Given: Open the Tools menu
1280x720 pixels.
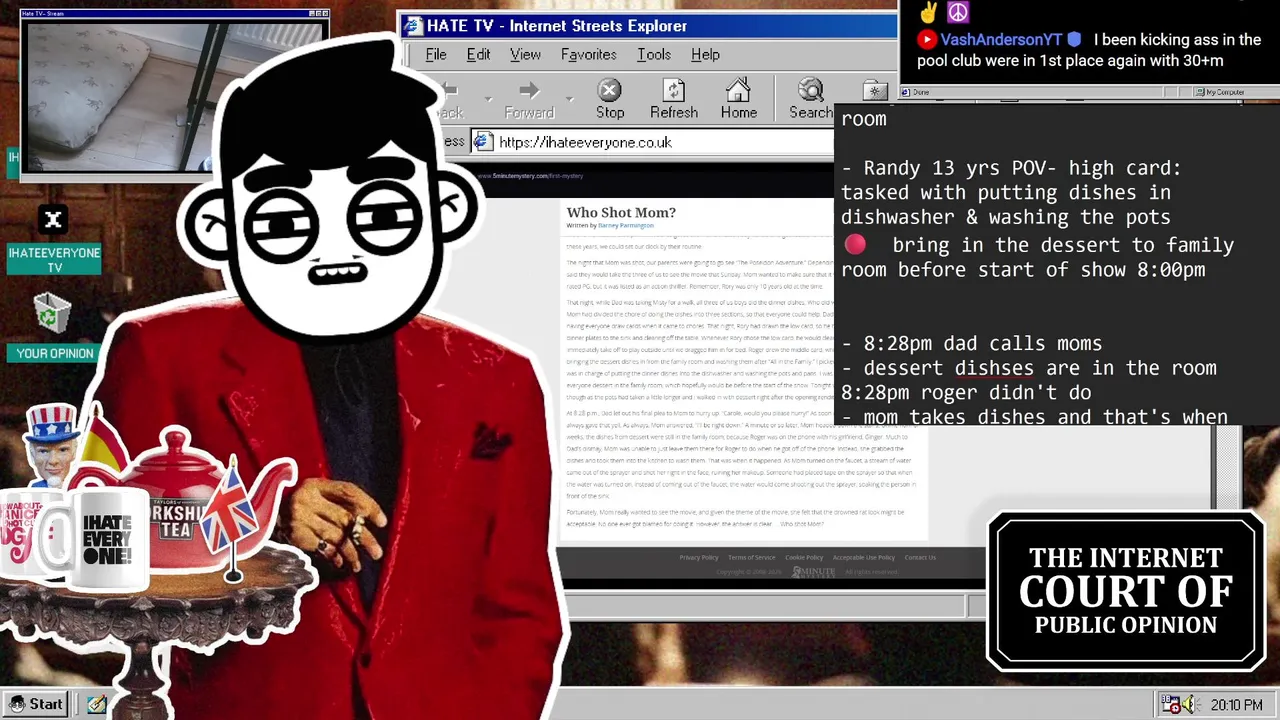Looking at the screenshot, I should tap(654, 54).
